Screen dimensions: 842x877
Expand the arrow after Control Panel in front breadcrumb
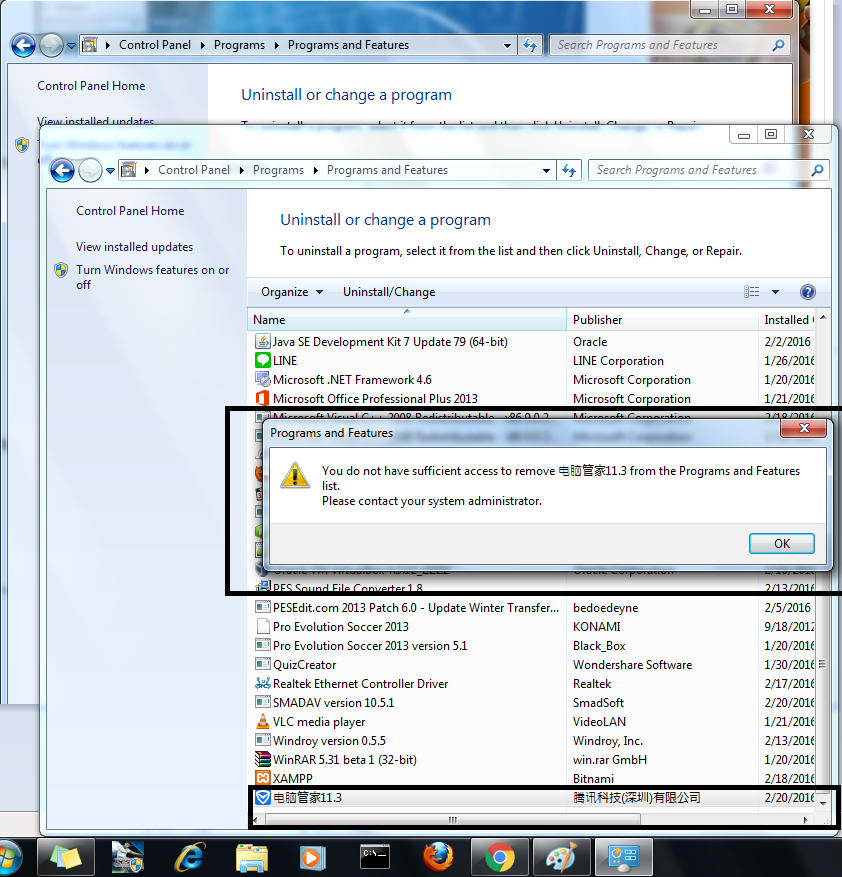pyautogui.click(x=241, y=170)
